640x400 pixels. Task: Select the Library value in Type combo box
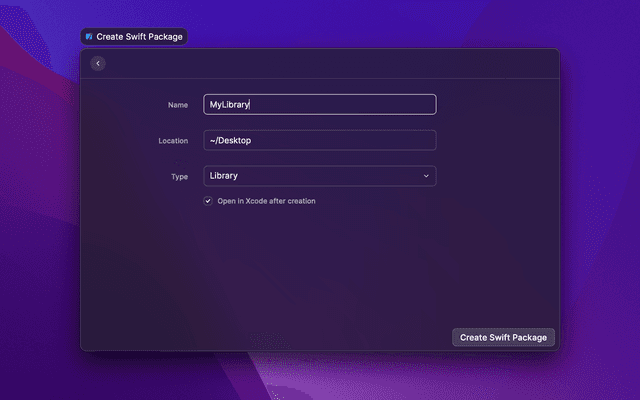point(223,176)
